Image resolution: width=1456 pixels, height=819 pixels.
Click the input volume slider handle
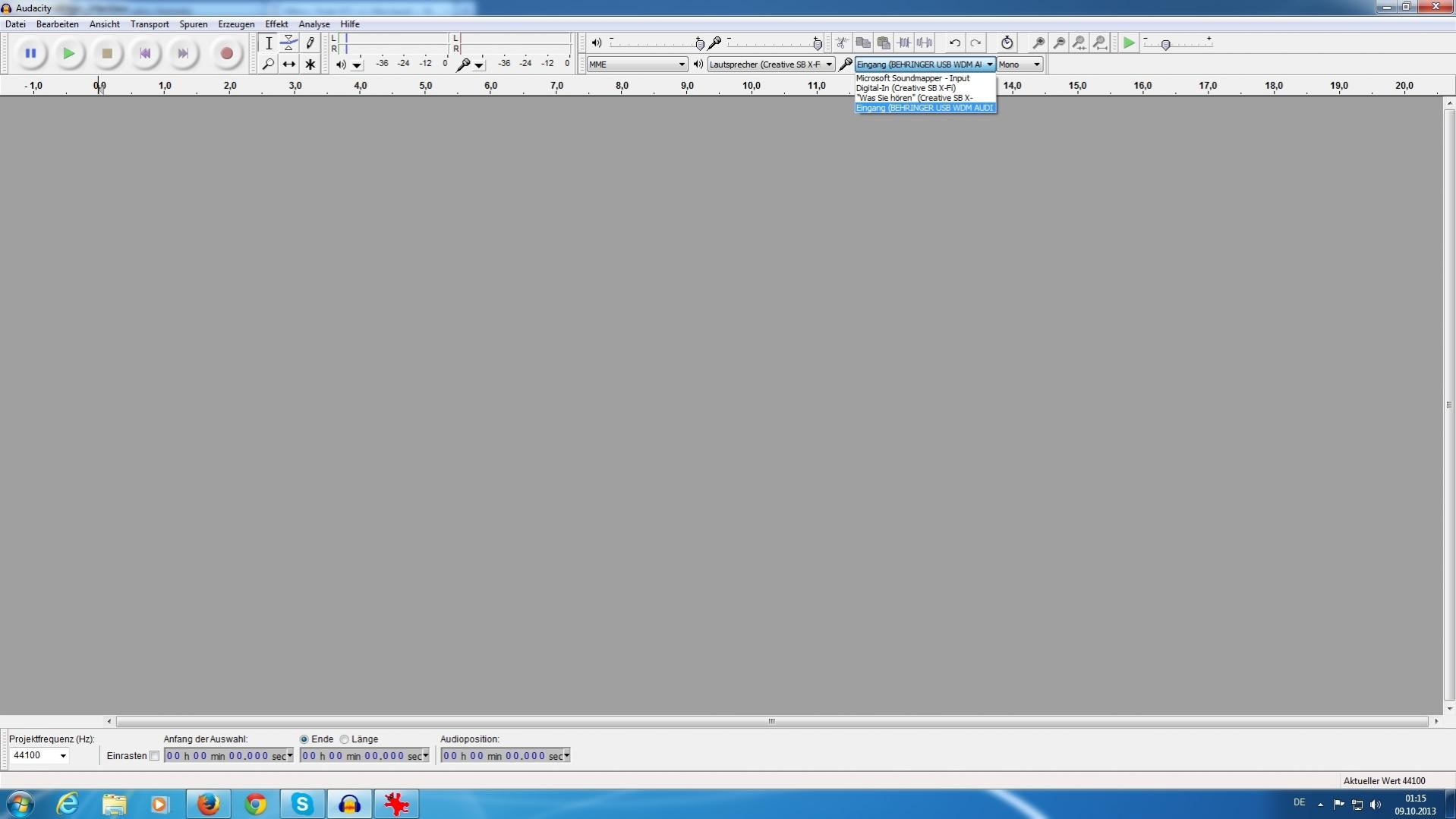pos(818,44)
